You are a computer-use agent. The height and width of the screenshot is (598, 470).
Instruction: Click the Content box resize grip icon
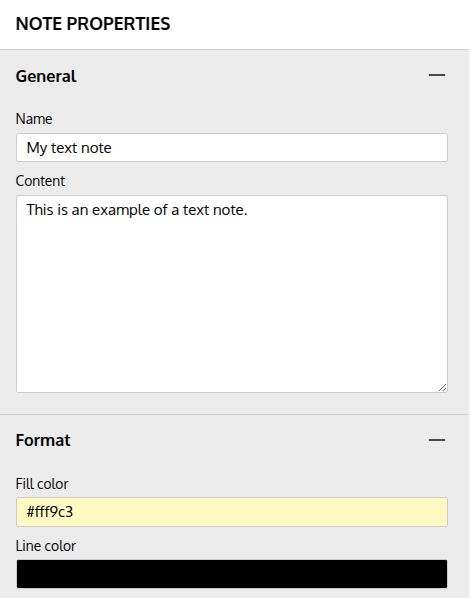point(442,387)
